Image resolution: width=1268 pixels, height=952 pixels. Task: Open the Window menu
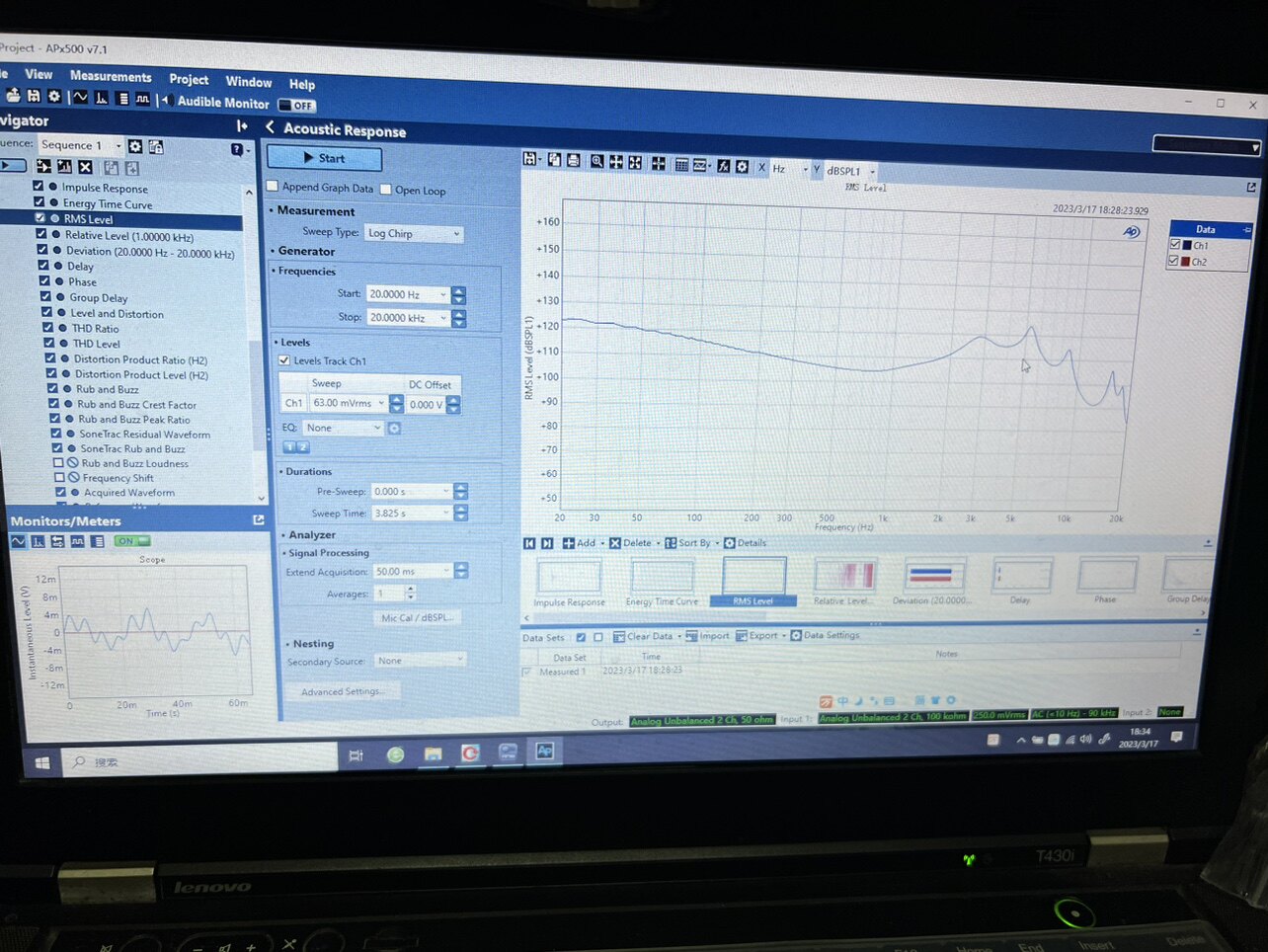[x=249, y=82]
